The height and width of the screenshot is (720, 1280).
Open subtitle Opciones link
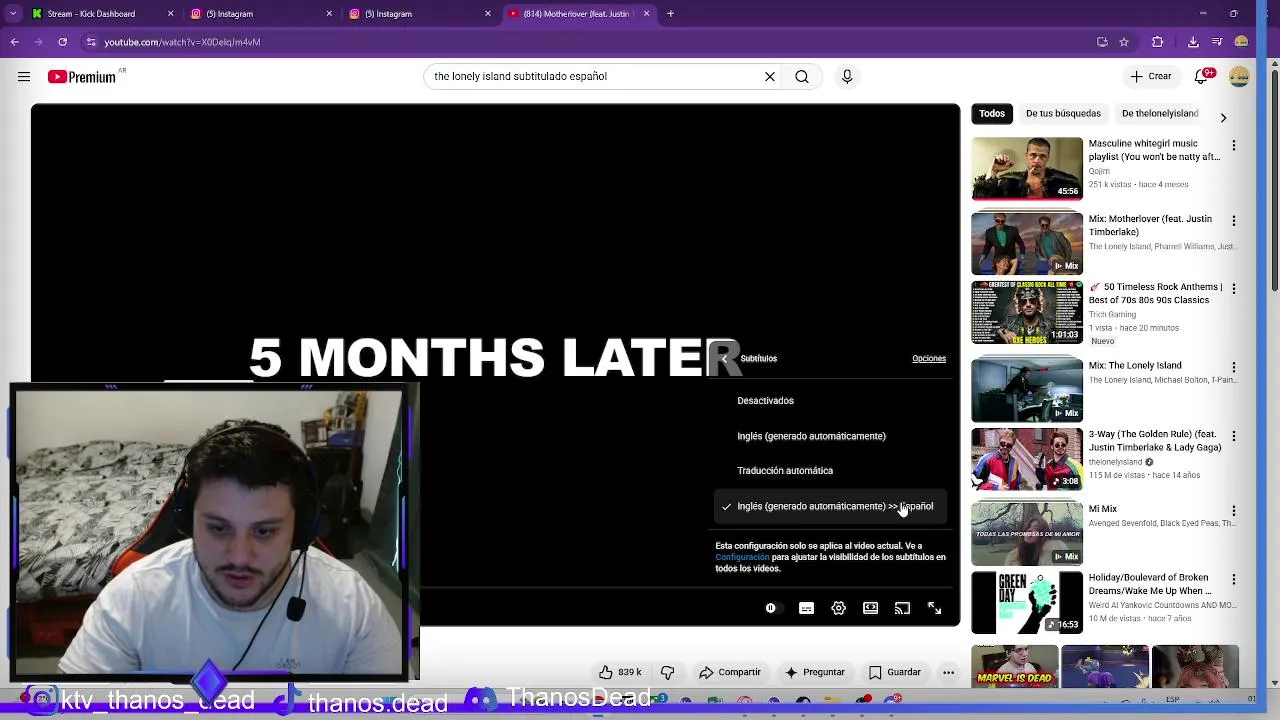928,358
